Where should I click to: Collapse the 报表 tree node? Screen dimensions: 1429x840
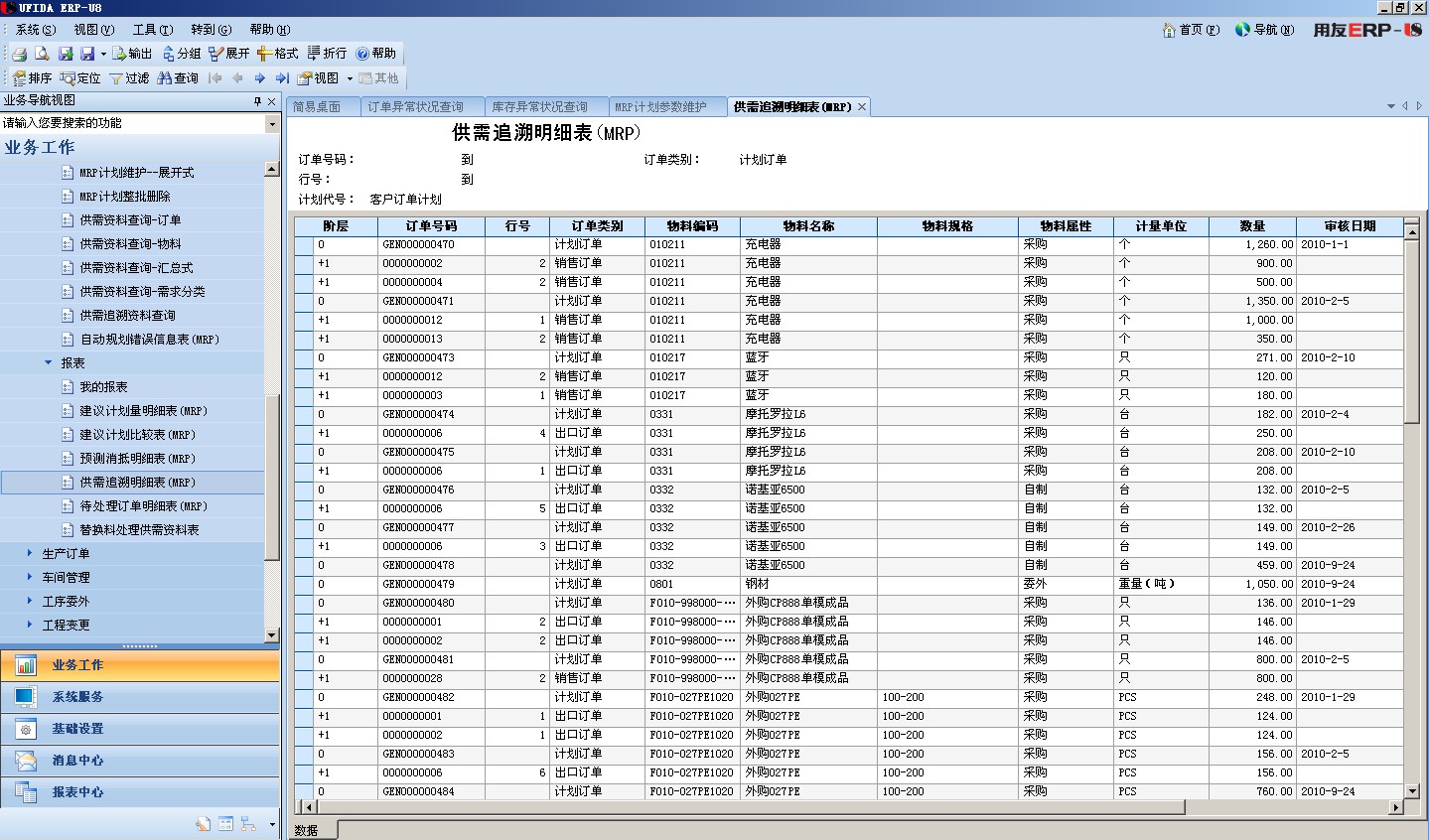coord(48,363)
